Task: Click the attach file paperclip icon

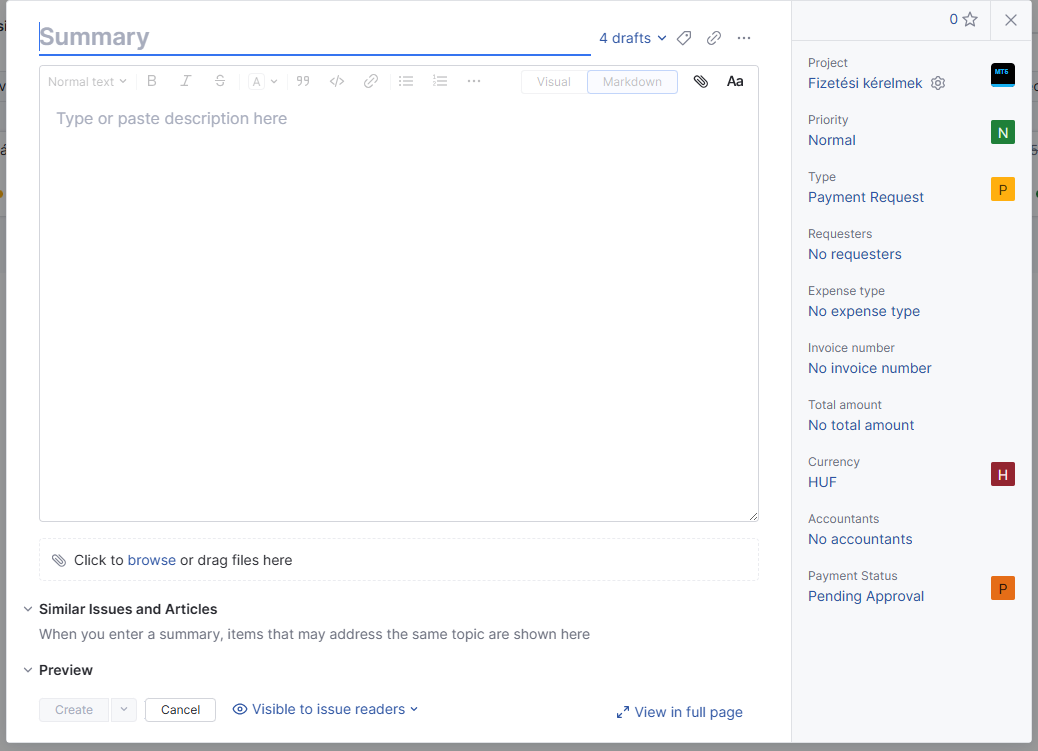Action: (x=701, y=82)
